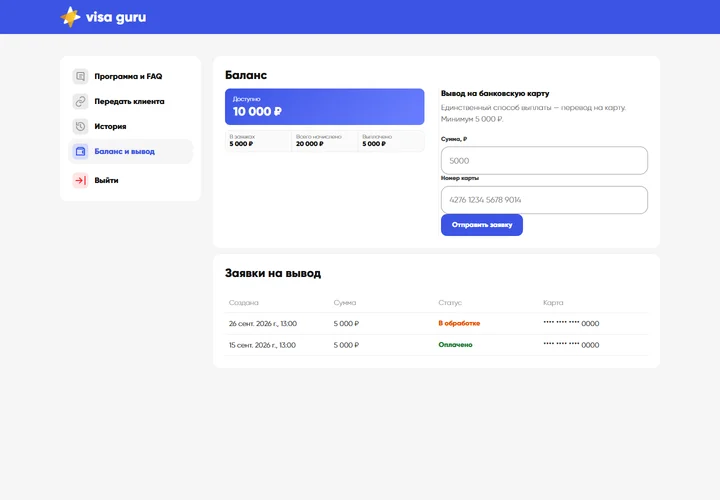
Task: Click the В заявках 5 000 ₽ cell
Action: click(x=258, y=140)
